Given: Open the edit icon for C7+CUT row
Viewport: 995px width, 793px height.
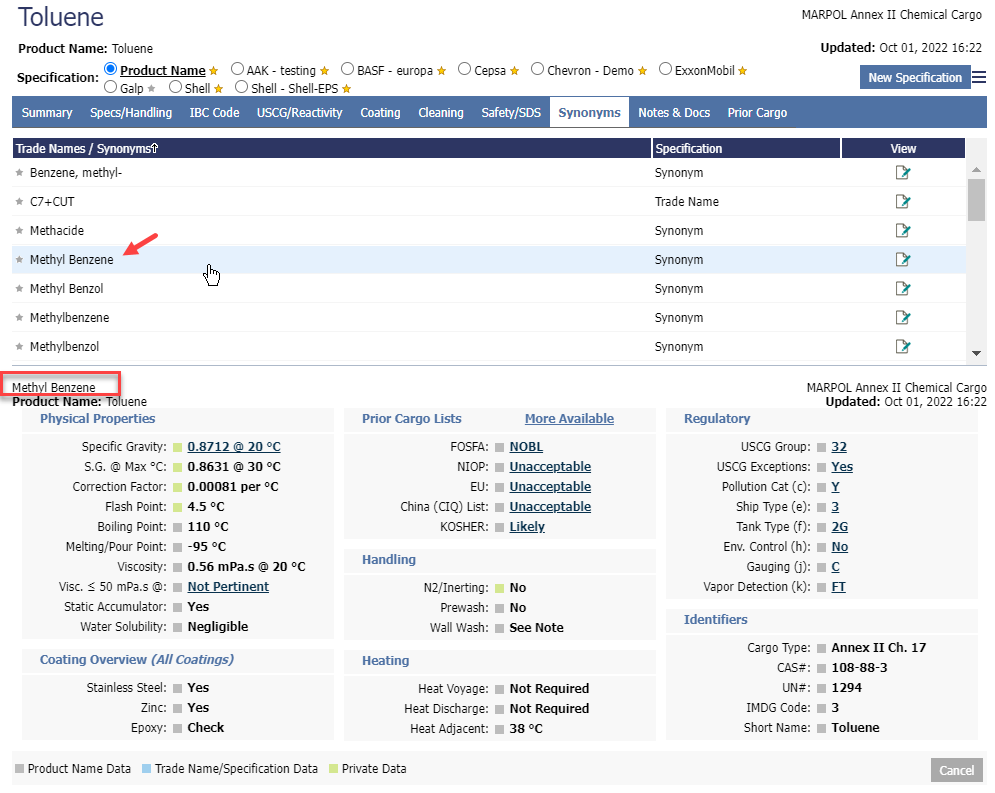Looking at the screenshot, I should [903, 202].
